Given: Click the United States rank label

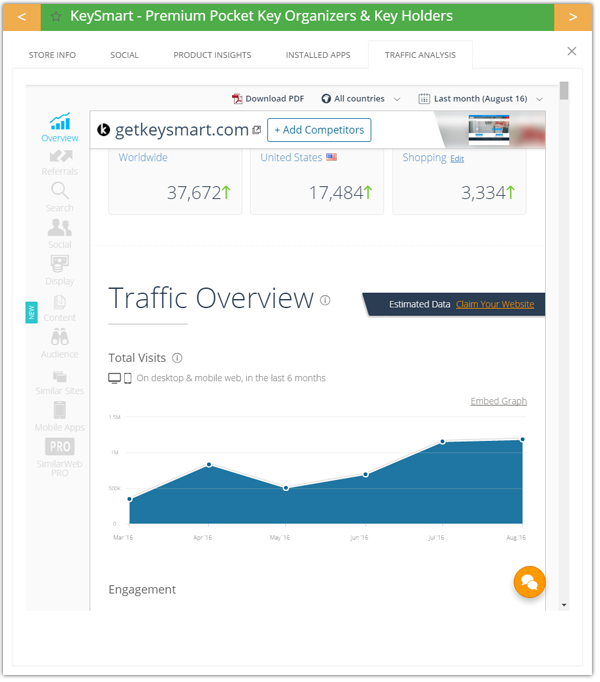Looking at the screenshot, I should tap(292, 157).
